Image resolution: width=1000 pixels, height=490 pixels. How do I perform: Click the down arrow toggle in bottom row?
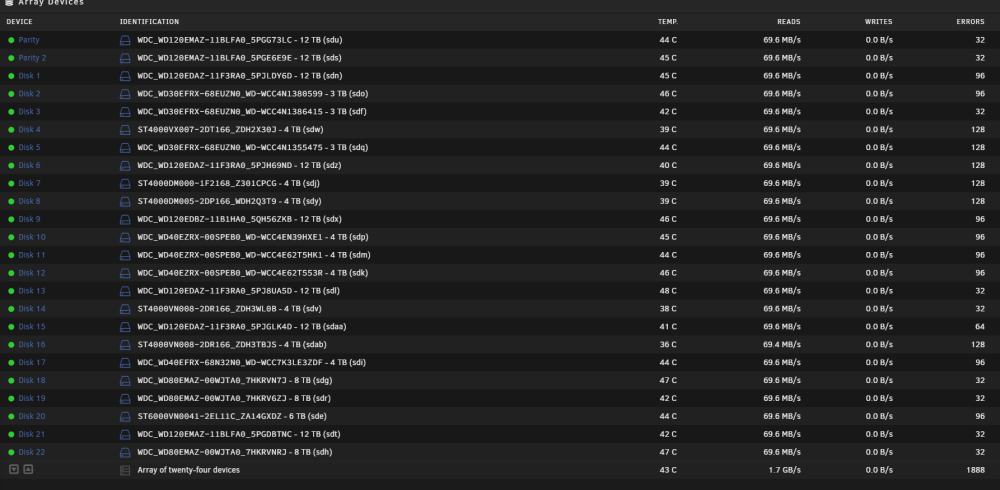14,469
